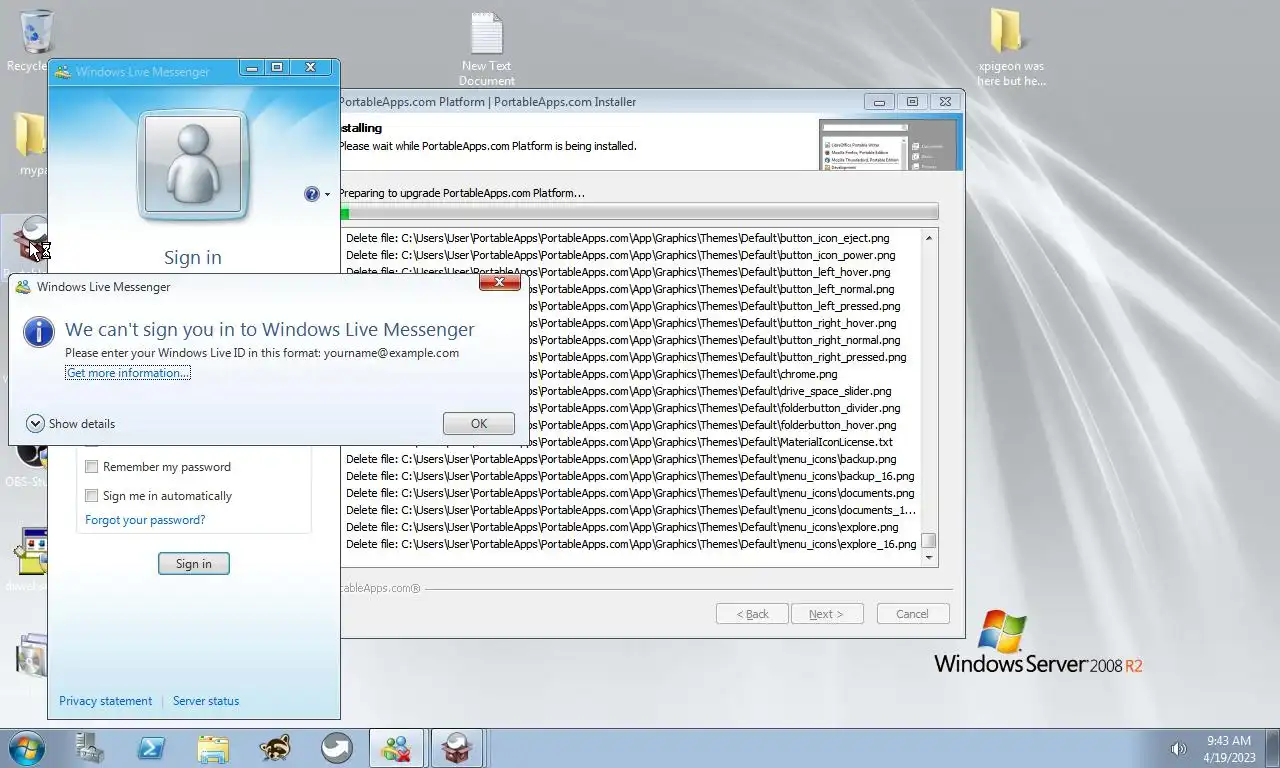
Task: Enable 'Sign me in automatically' checkbox
Action: 92,496
